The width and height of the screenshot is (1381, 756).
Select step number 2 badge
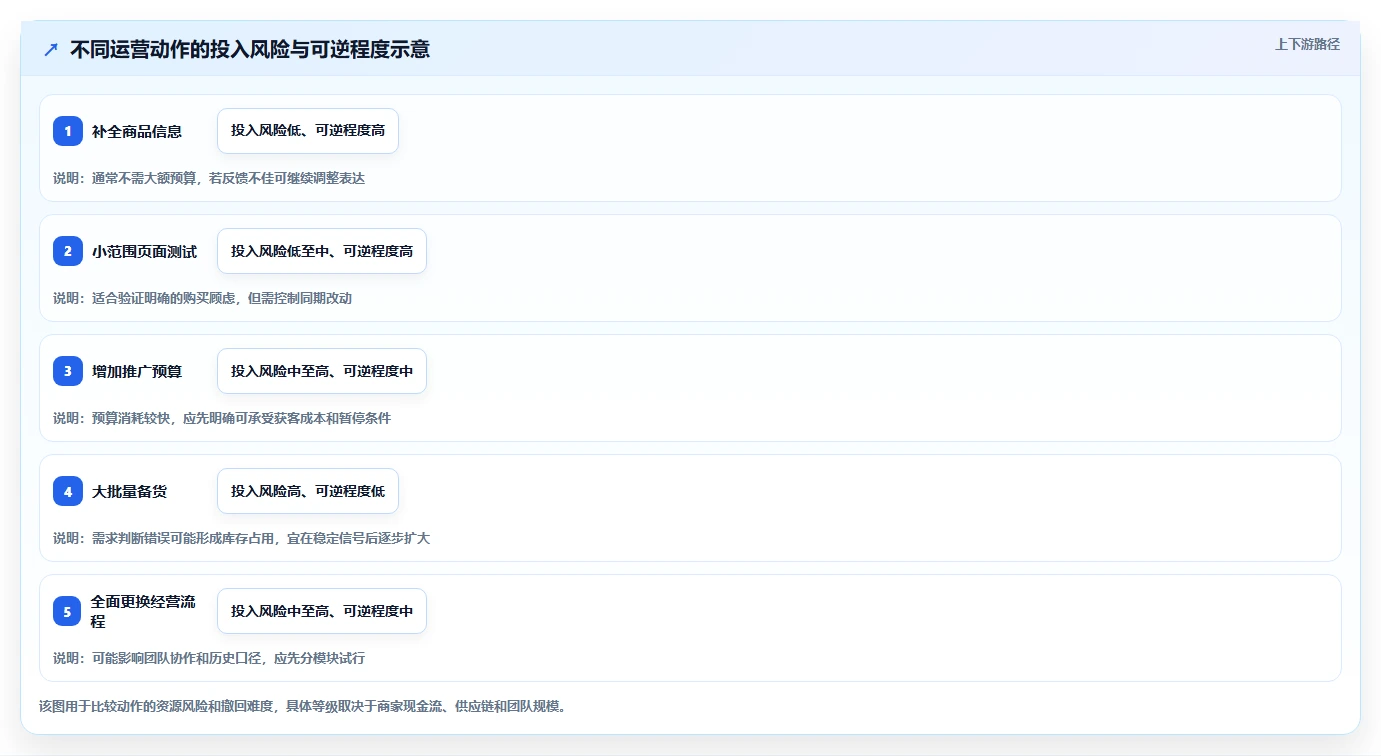[68, 251]
